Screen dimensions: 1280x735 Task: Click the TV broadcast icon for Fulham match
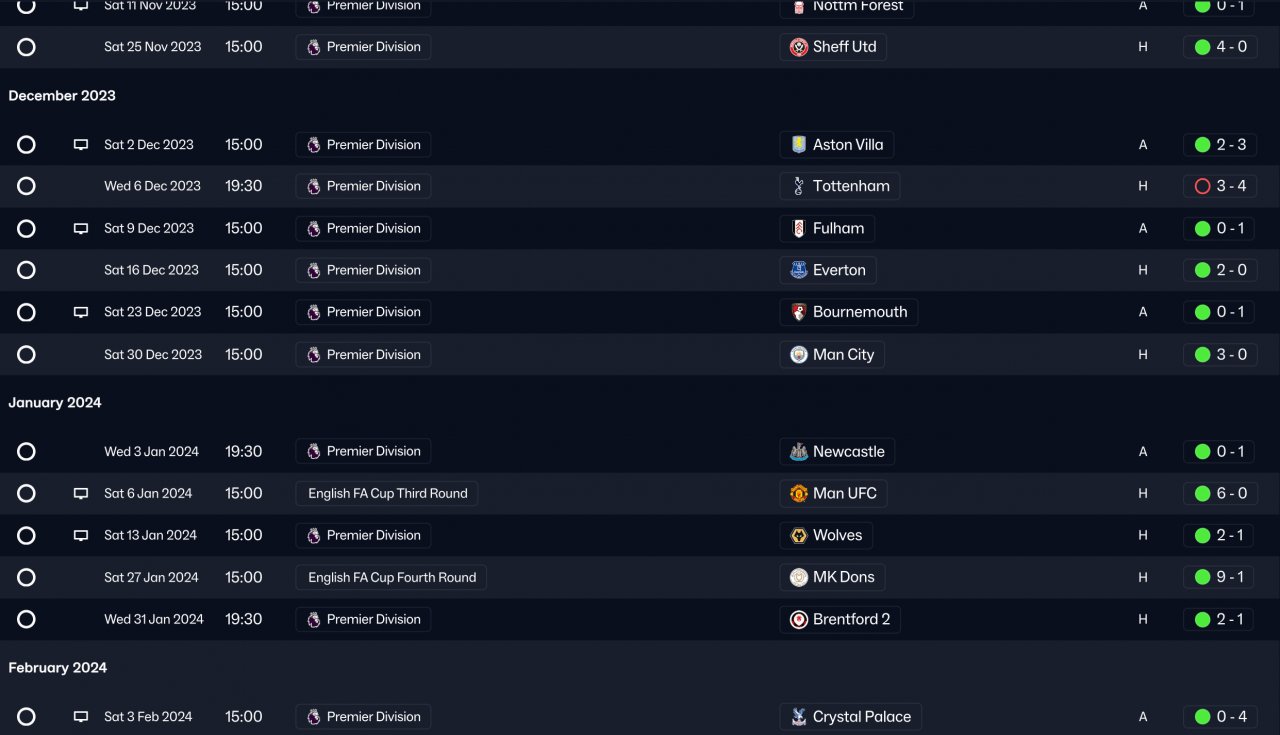(81, 229)
